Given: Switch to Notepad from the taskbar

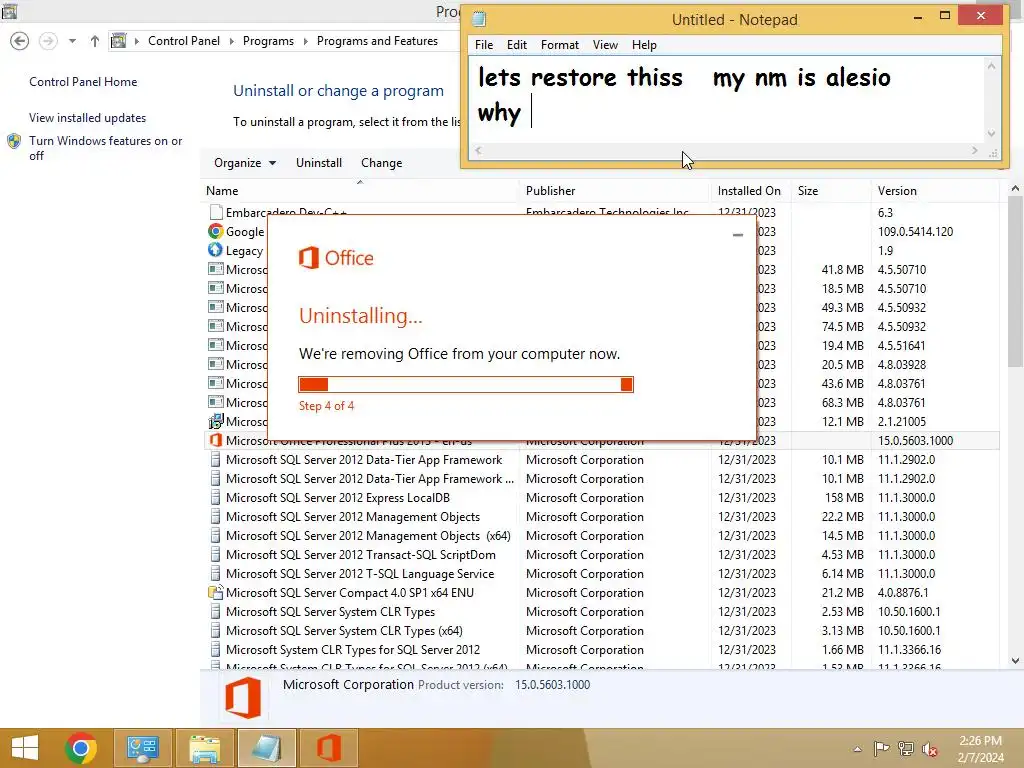Looking at the screenshot, I should 266,748.
